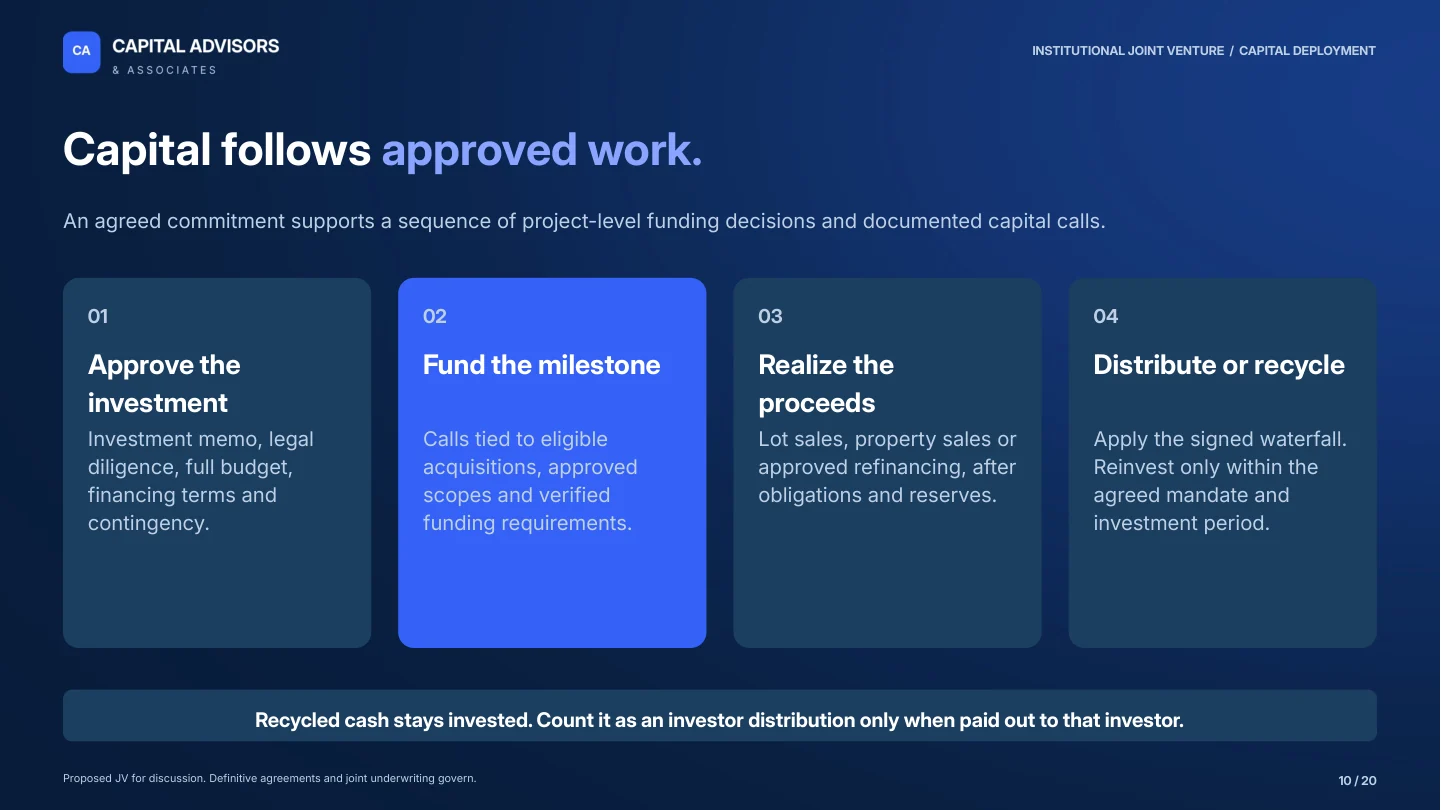Click the page counter 10 / 20
This screenshot has width=1441, height=810.
point(1358,781)
